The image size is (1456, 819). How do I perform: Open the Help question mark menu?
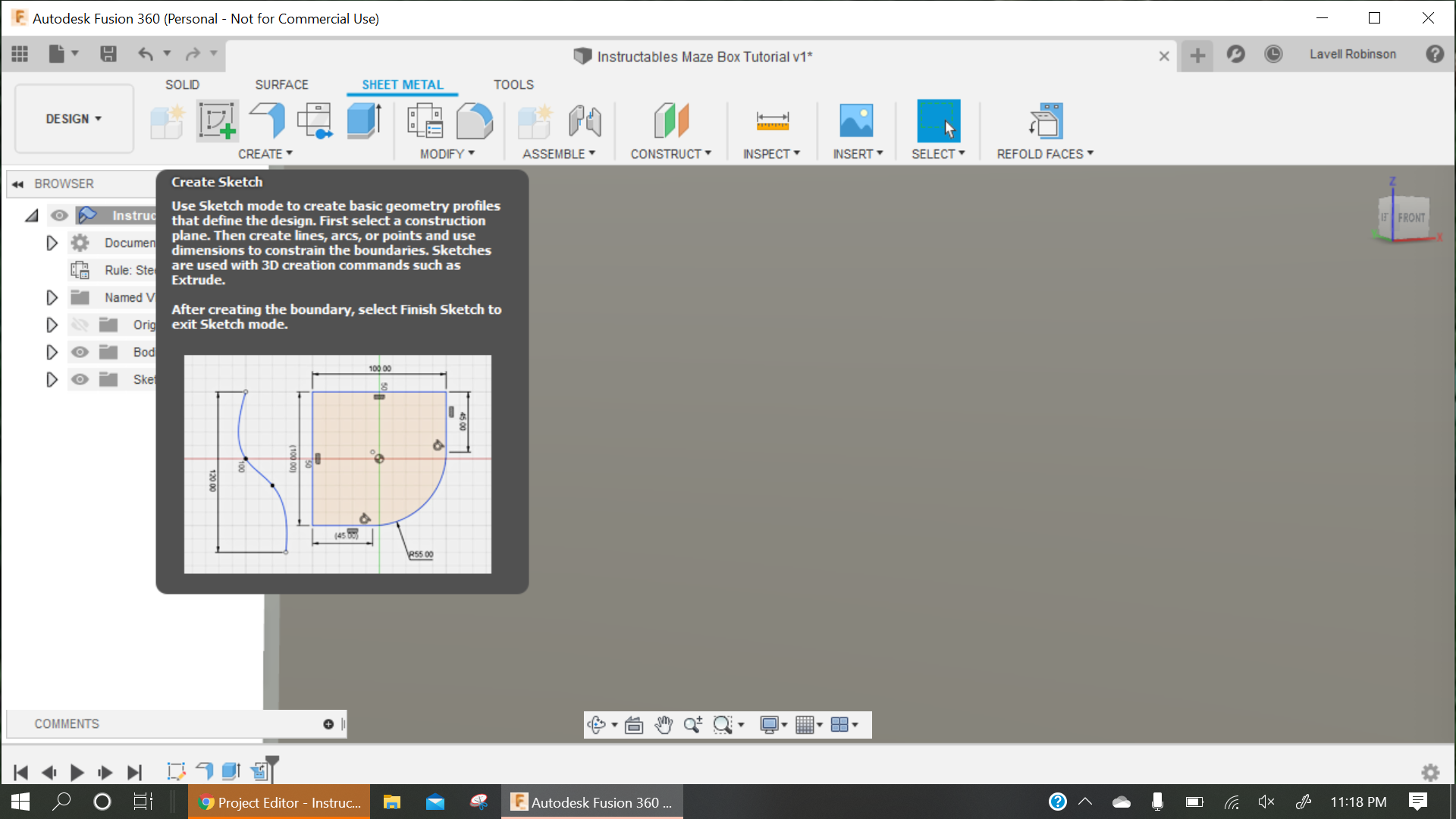[x=1435, y=54]
